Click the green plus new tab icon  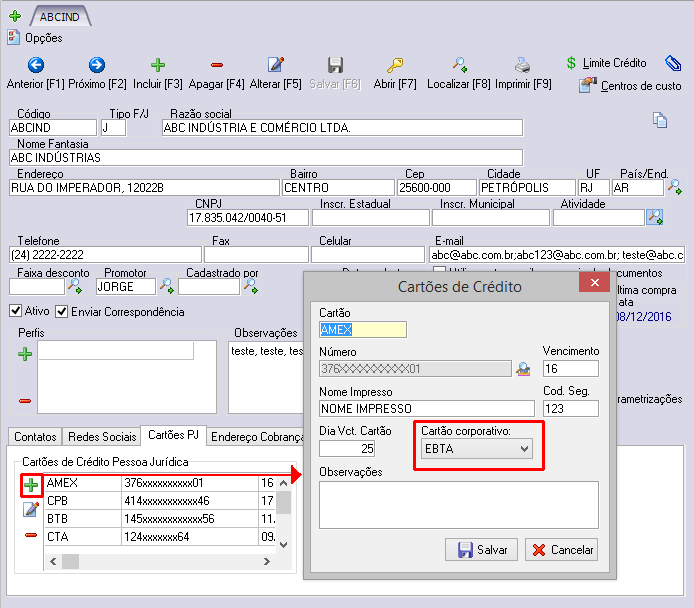point(15,16)
